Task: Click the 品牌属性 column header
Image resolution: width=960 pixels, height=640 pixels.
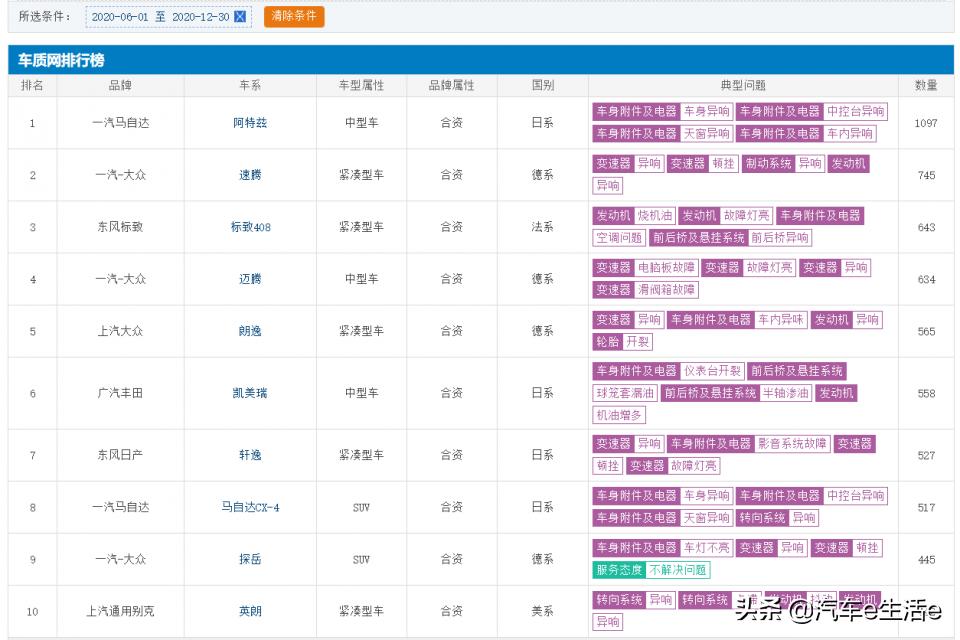Action: [451, 86]
